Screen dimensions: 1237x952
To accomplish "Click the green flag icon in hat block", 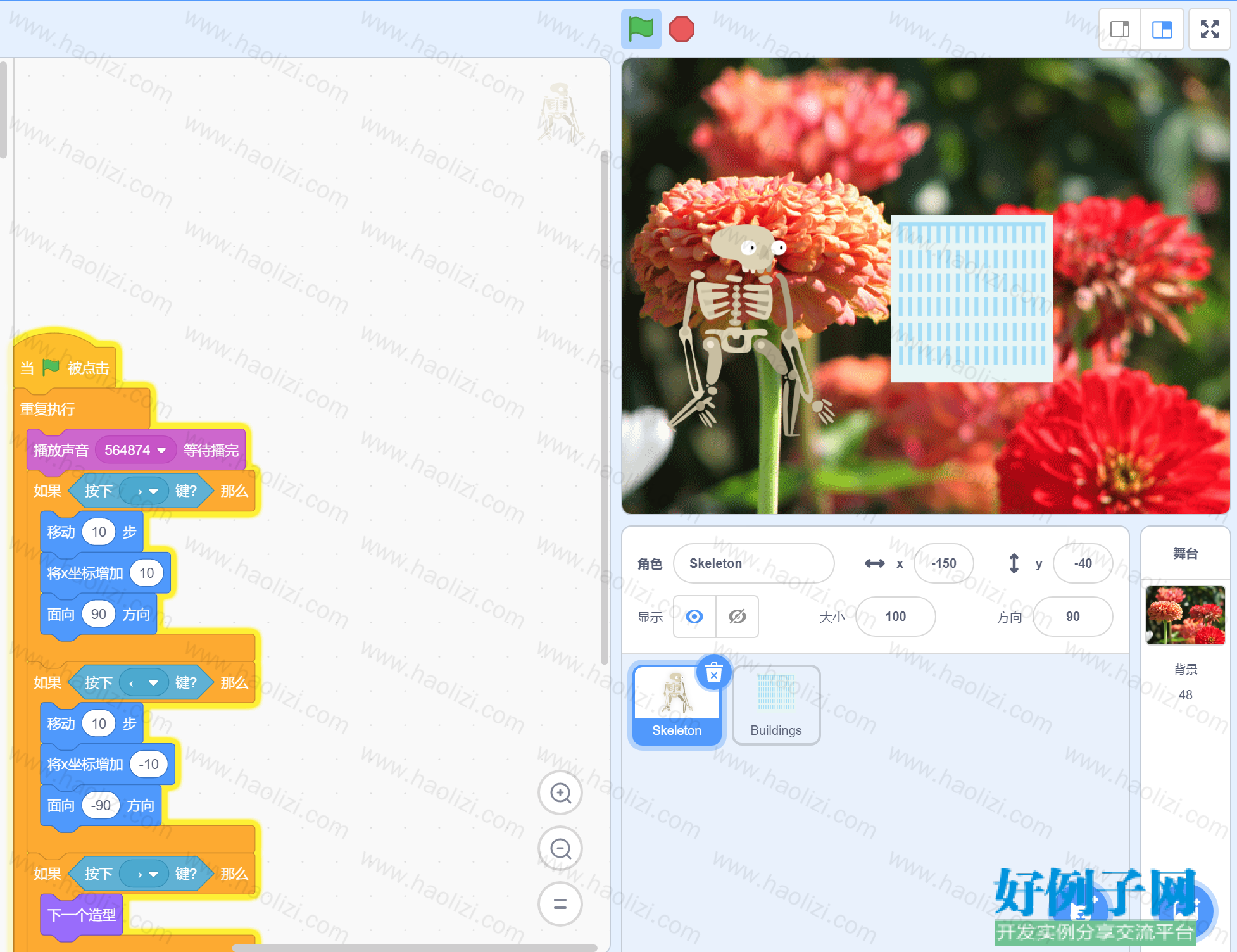I will coord(51,367).
